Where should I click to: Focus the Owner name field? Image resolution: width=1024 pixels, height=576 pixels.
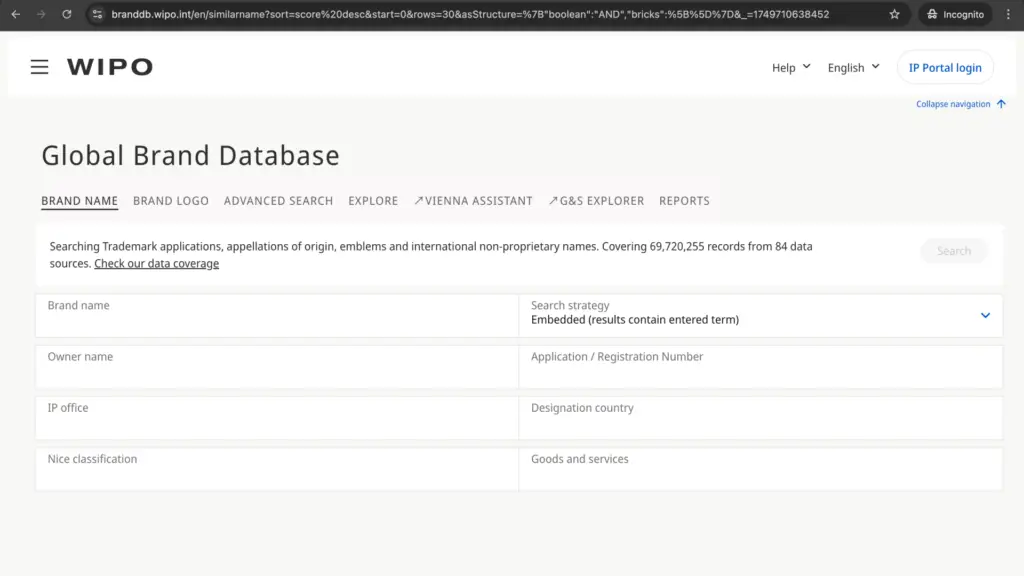pyautogui.click(x=277, y=366)
